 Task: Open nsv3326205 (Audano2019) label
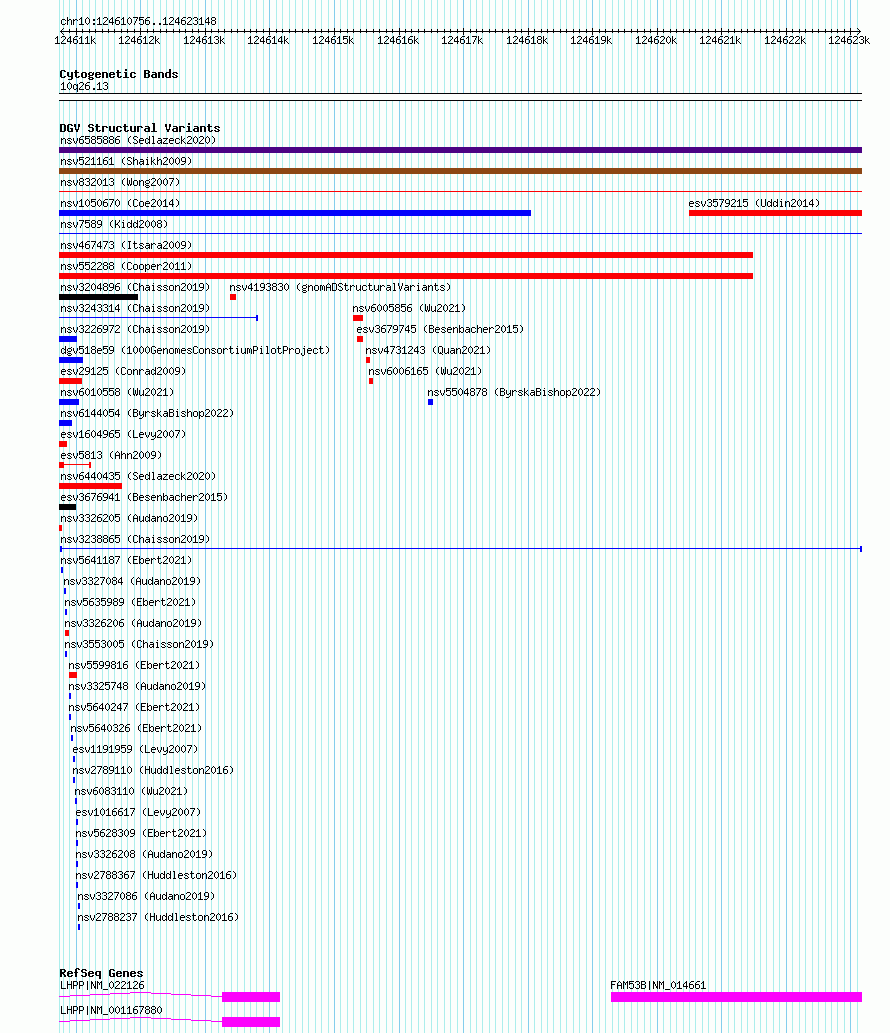[x=129, y=520]
